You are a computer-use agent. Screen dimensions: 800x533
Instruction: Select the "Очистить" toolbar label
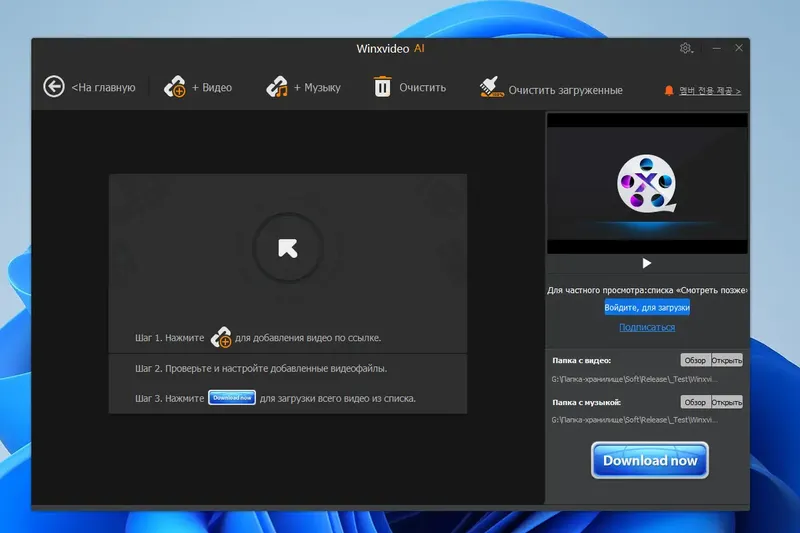tap(422, 88)
